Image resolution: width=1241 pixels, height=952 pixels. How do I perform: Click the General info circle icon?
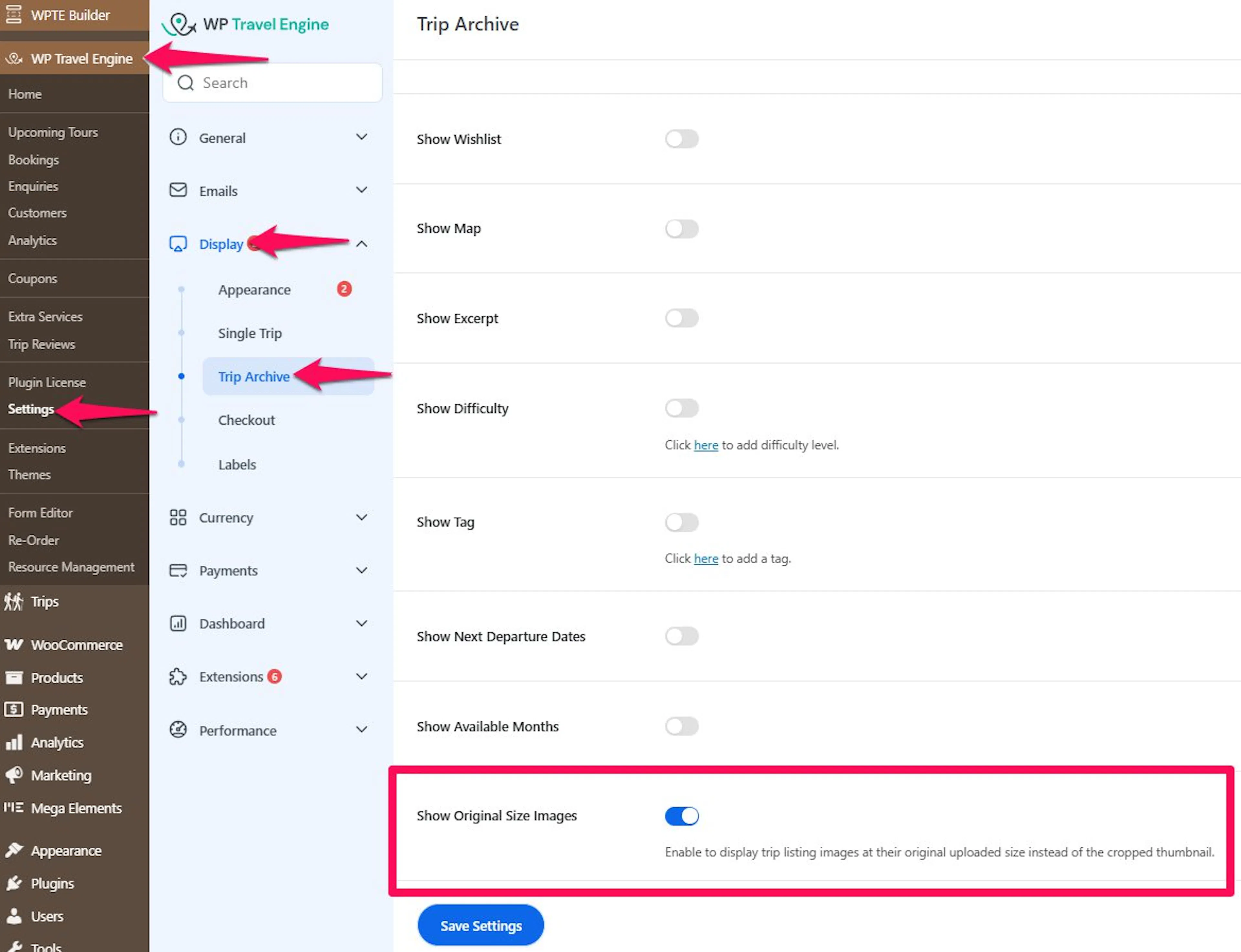pyautogui.click(x=178, y=137)
